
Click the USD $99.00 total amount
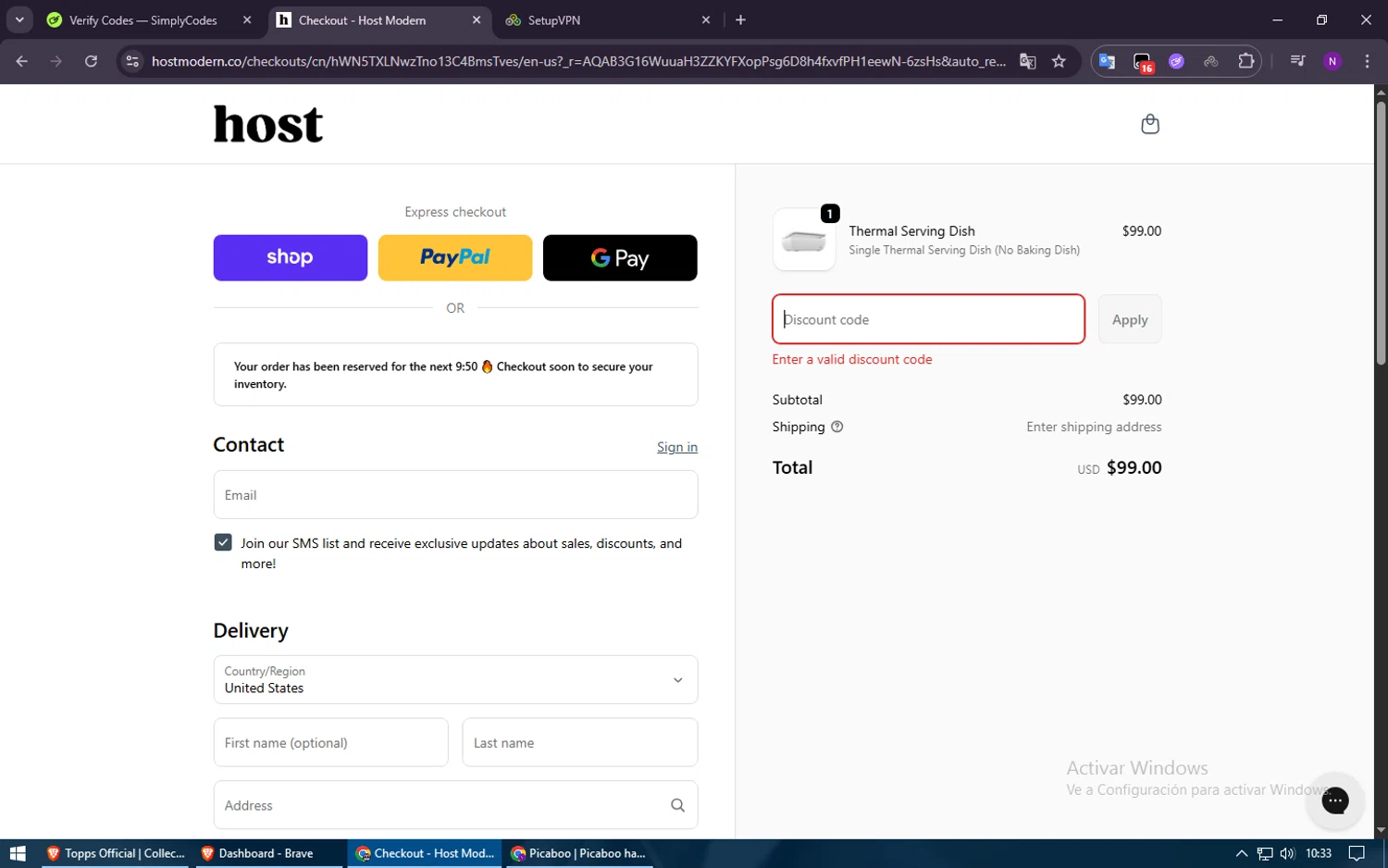tap(1120, 467)
